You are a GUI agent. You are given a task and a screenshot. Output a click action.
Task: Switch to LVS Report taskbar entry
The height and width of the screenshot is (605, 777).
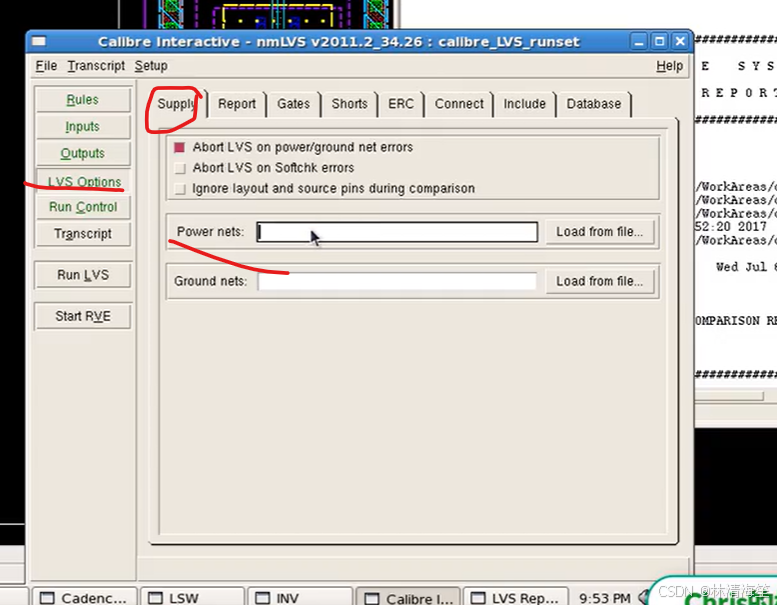point(515,597)
